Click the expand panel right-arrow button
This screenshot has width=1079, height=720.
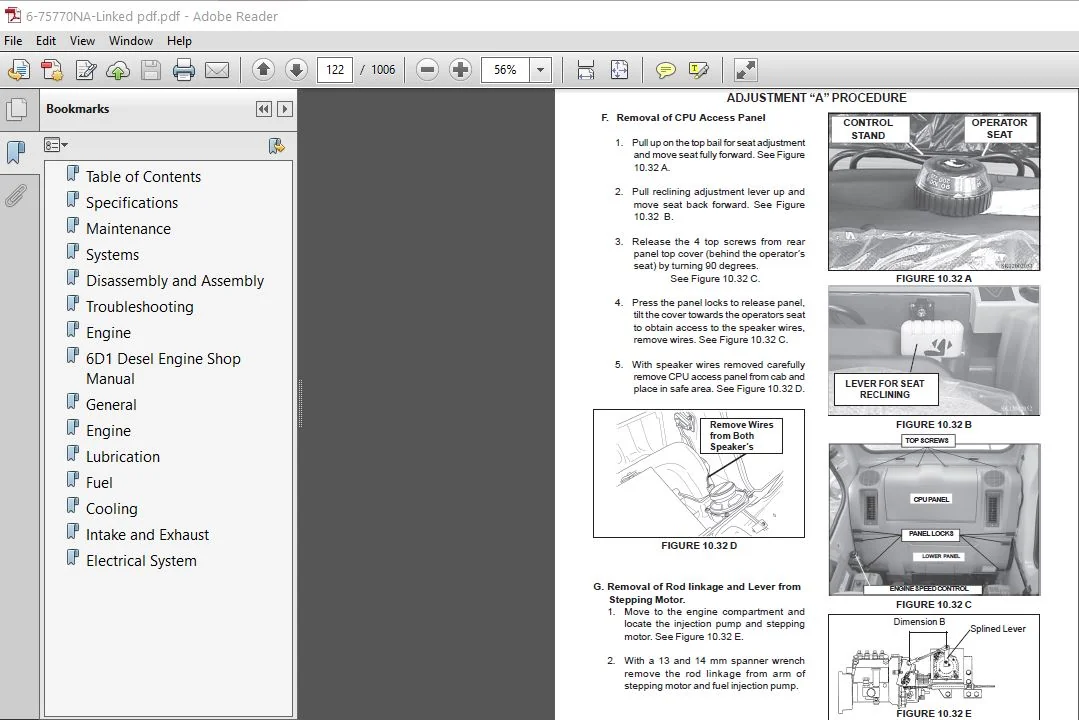tap(284, 109)
